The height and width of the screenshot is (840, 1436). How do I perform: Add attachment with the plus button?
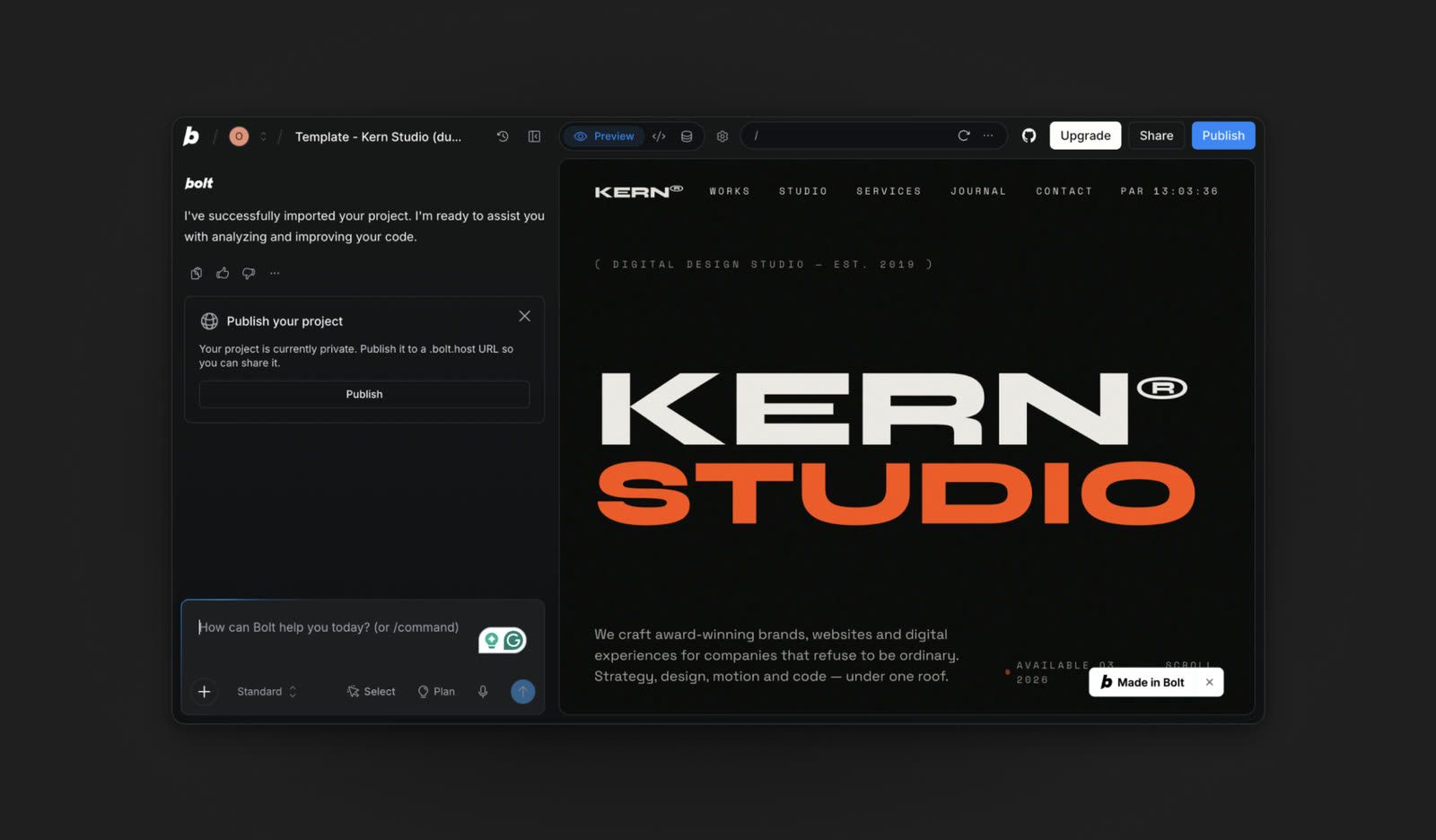(x=205, y=691)
